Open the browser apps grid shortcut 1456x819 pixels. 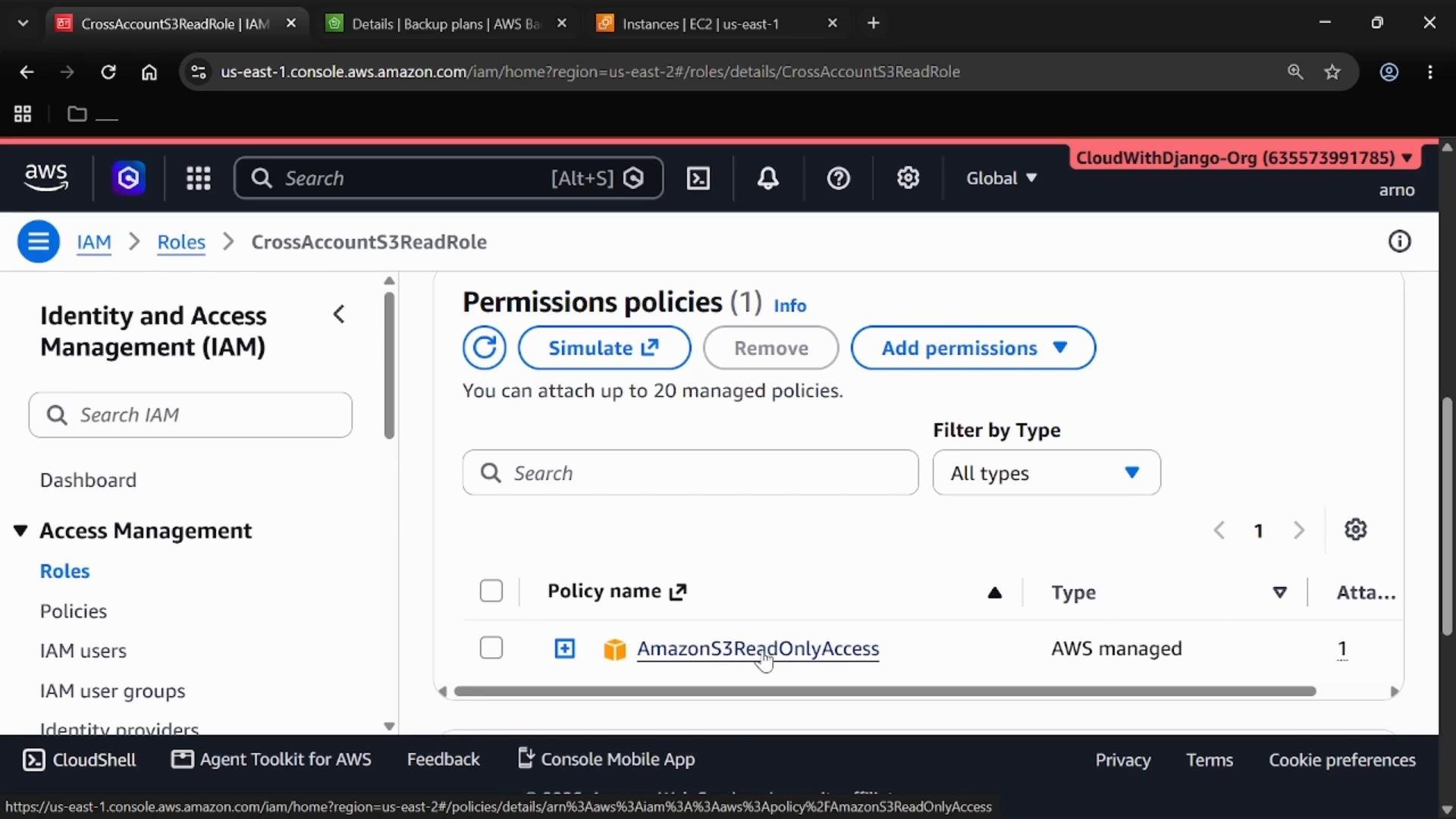click(23, 114)
